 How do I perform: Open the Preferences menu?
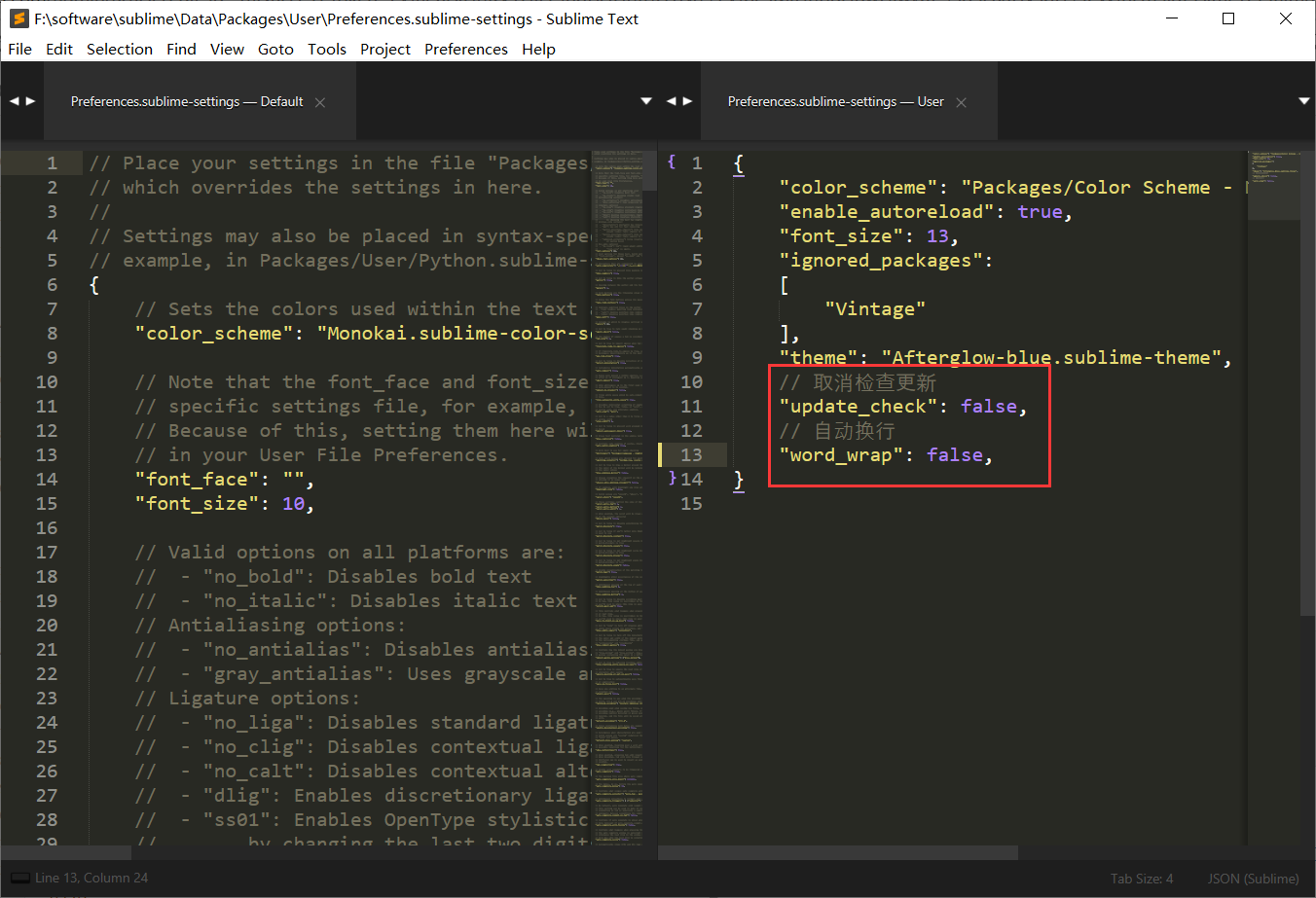(466, 49)
